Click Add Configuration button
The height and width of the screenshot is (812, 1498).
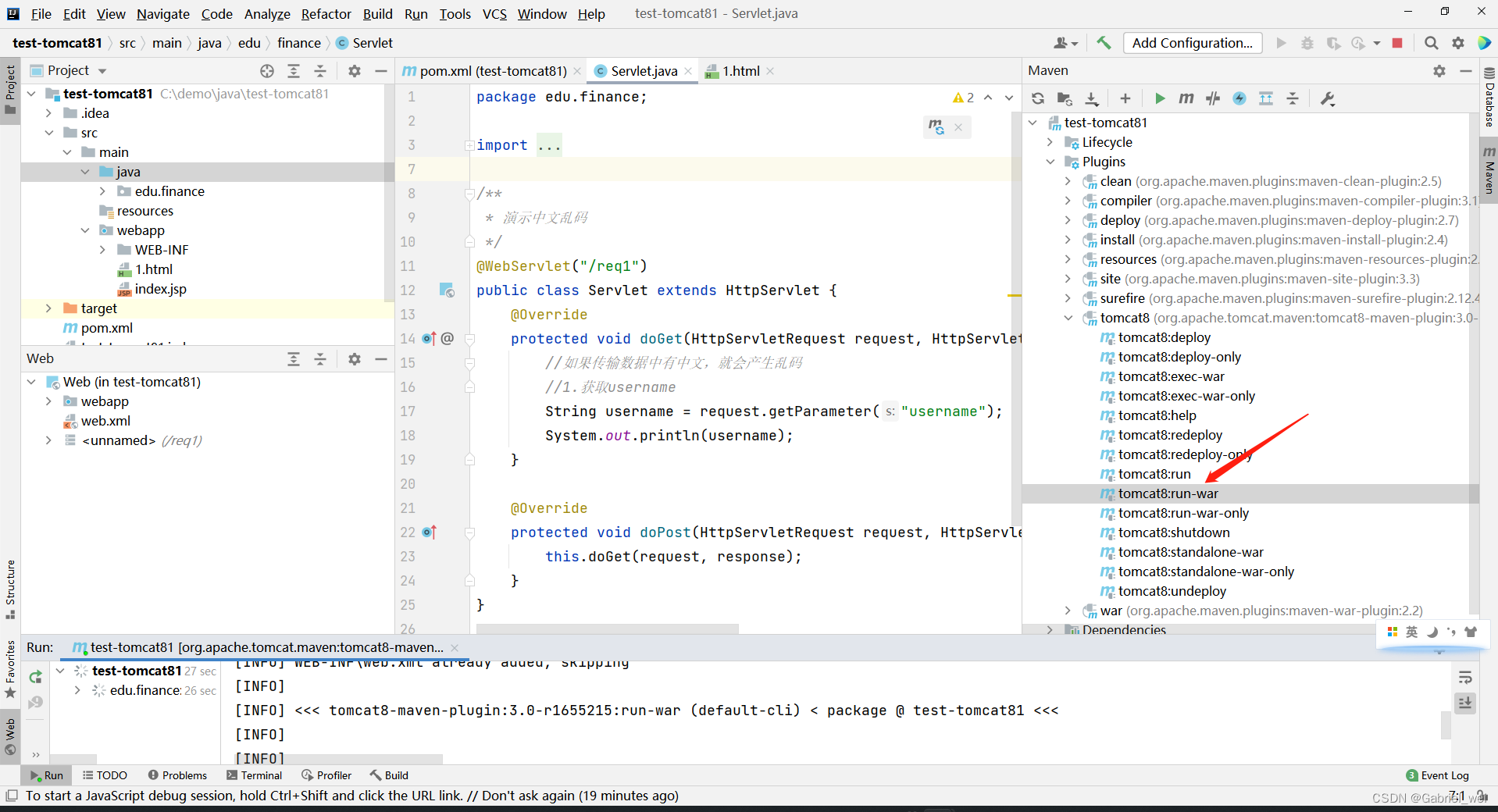1192,43
